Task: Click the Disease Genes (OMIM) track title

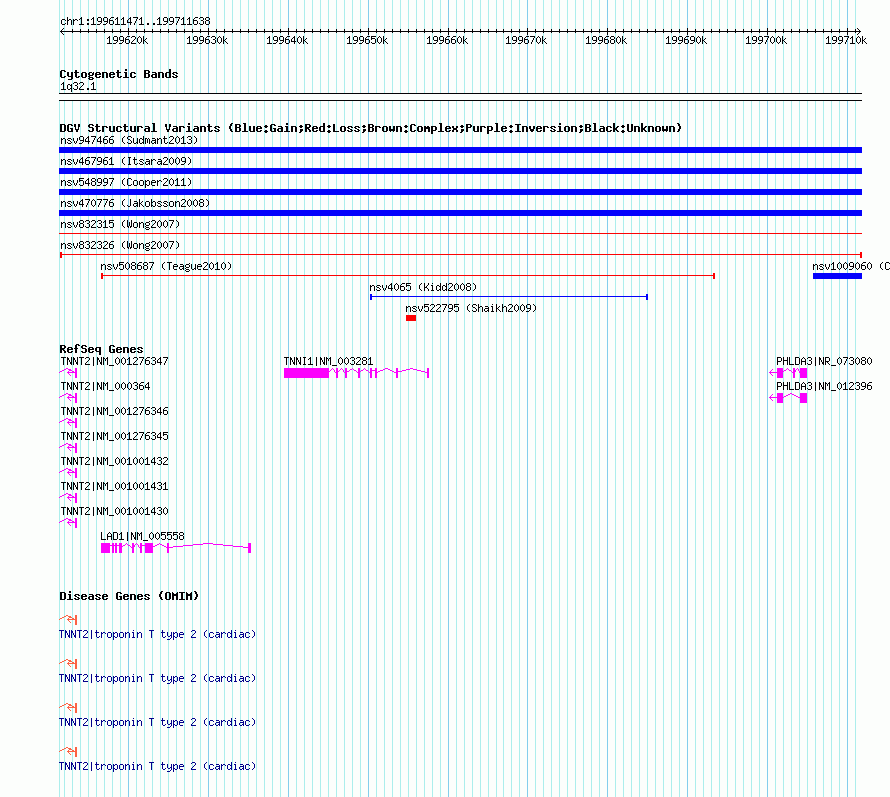Action: pos(129,596)
